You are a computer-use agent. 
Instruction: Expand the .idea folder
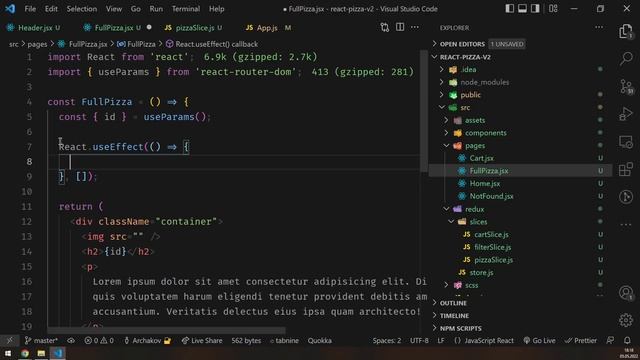pyautogui.click(x=469, y=69)
